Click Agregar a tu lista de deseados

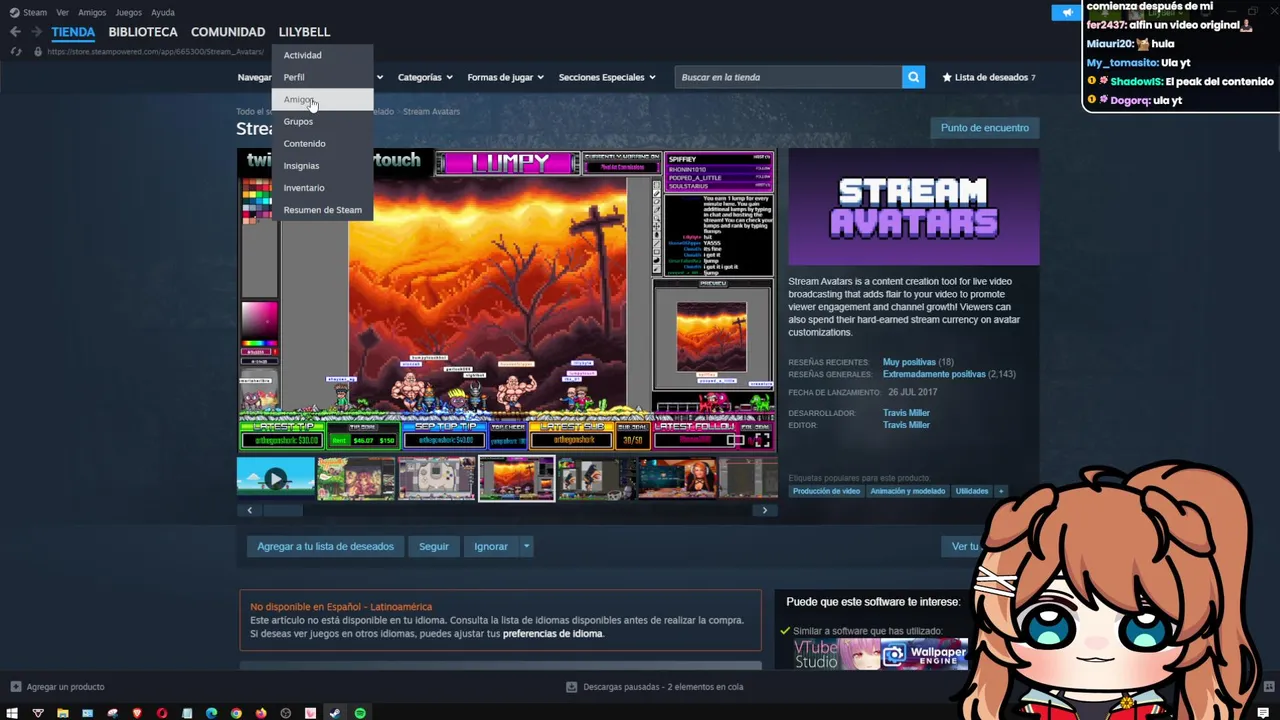click(325, 546)
